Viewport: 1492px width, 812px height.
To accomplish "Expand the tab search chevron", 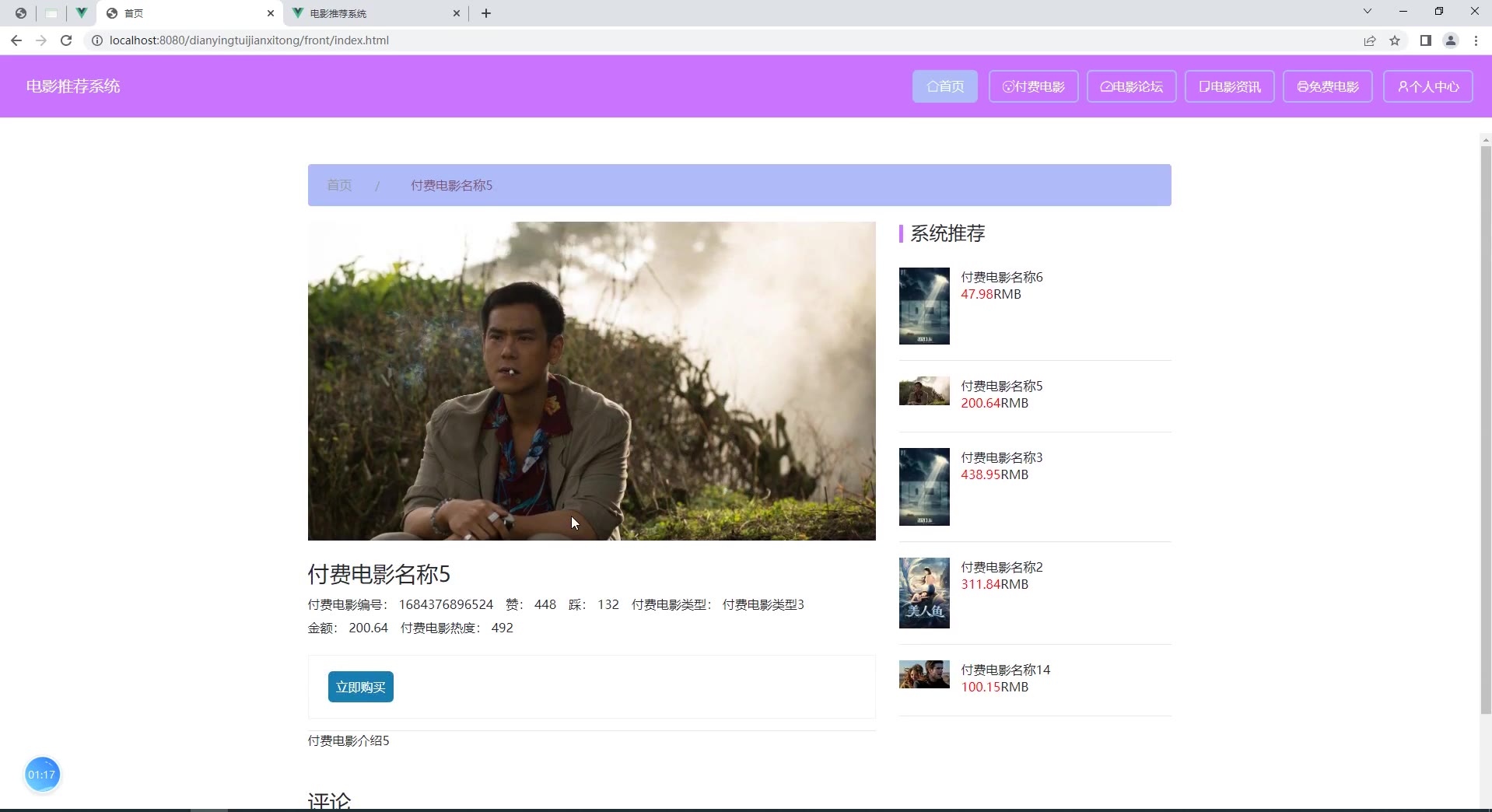I will [x=1367, y=11].
